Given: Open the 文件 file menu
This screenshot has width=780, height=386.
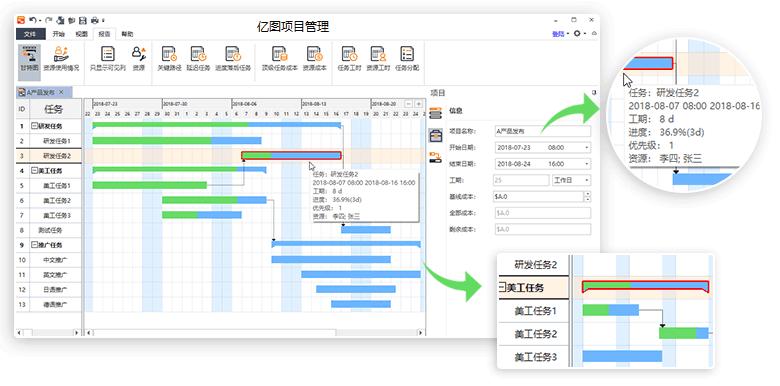Looking at the screenshot, I should [x=30, y=34].
